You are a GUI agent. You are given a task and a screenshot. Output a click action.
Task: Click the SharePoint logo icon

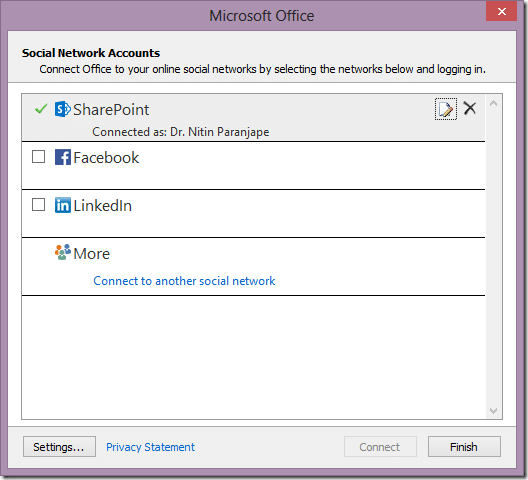63,109
